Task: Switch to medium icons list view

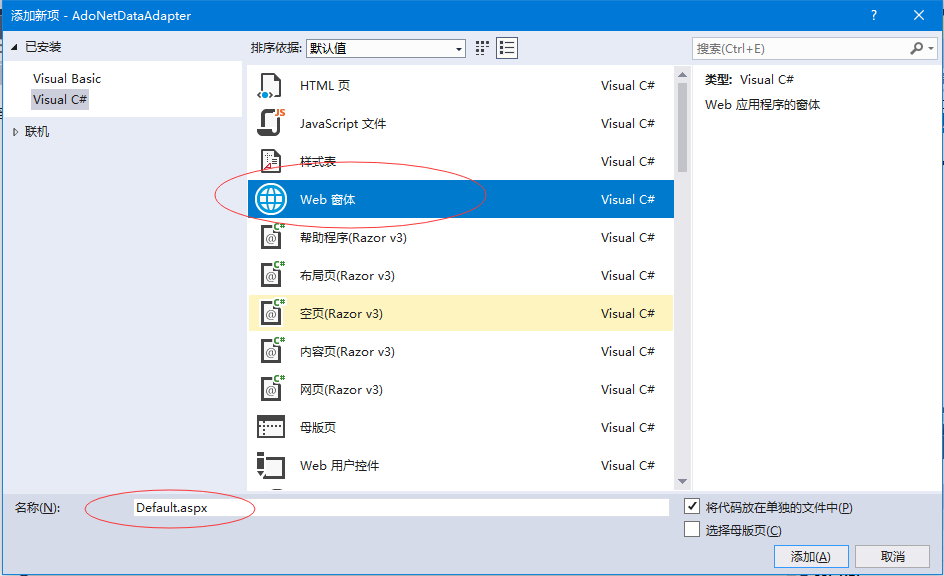Action: (x=507, y=48)
